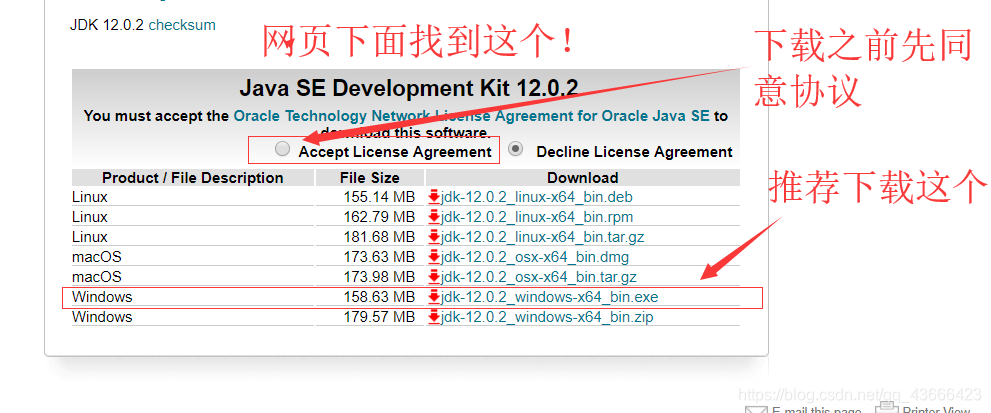Click red download arrow icon for linux deb
991x413 pixels.
(434, 197)
